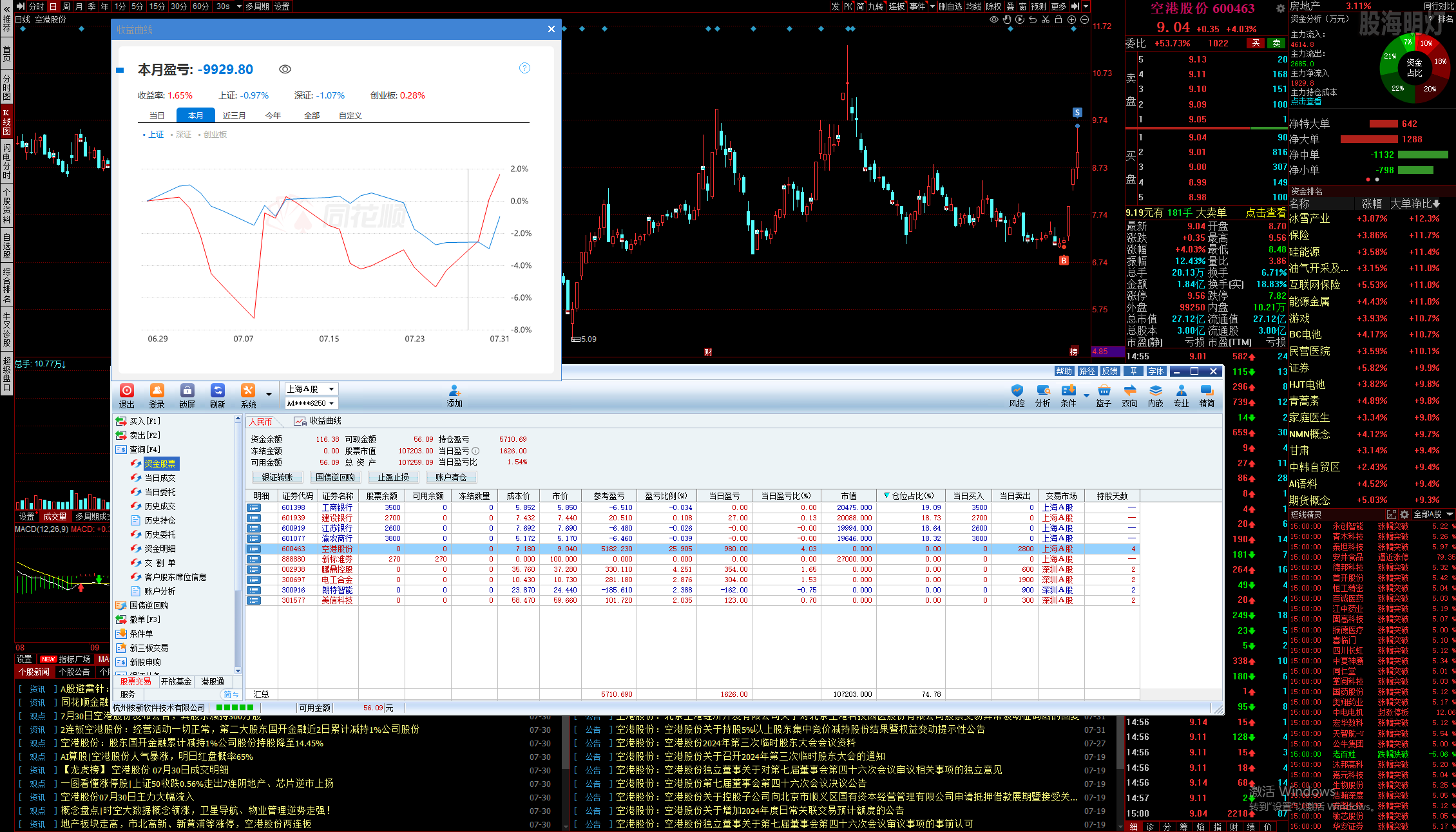Open 个股公告 news tab
This screenshot has height=832, width=1456.
(x=74, y=672)
